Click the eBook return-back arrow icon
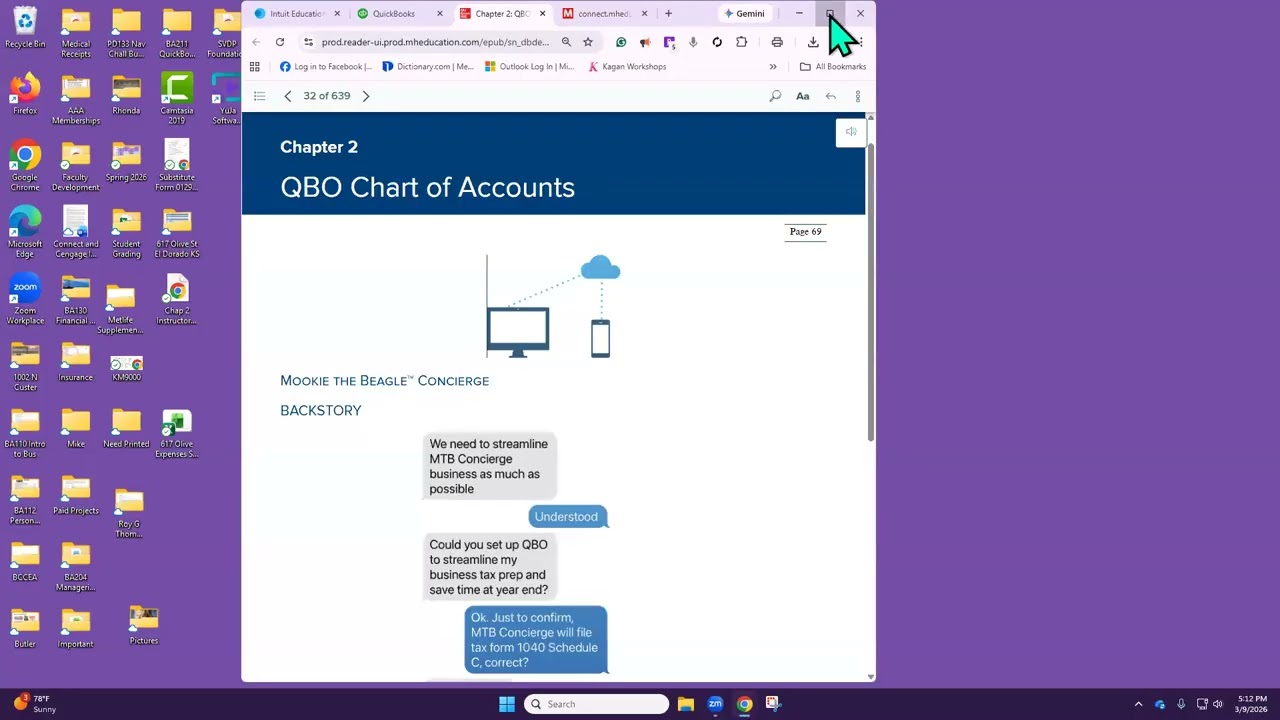 830,96
